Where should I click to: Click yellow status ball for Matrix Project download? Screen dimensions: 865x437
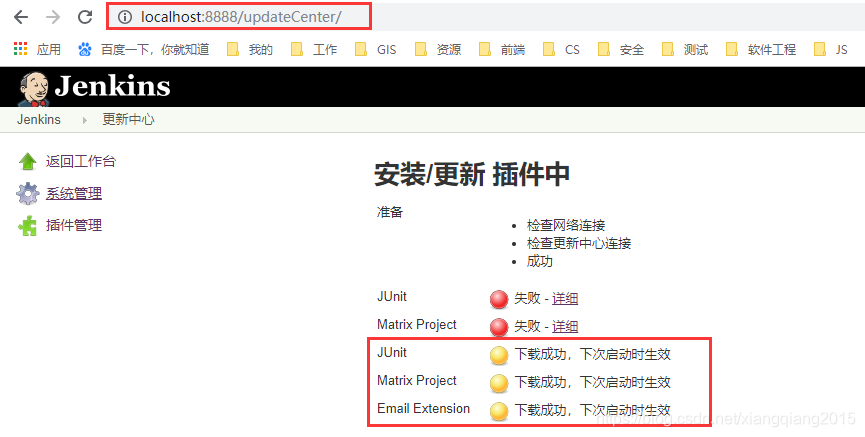[499, 383]
